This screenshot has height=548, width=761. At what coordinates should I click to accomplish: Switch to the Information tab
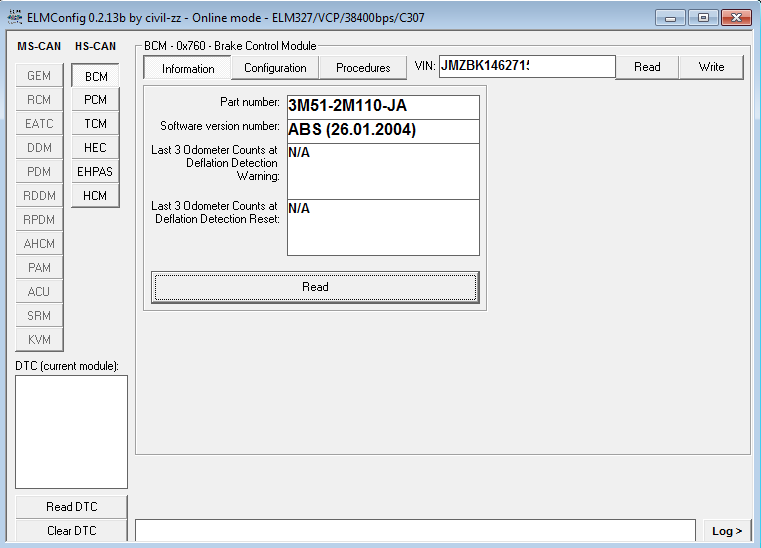tap(188, 68)
